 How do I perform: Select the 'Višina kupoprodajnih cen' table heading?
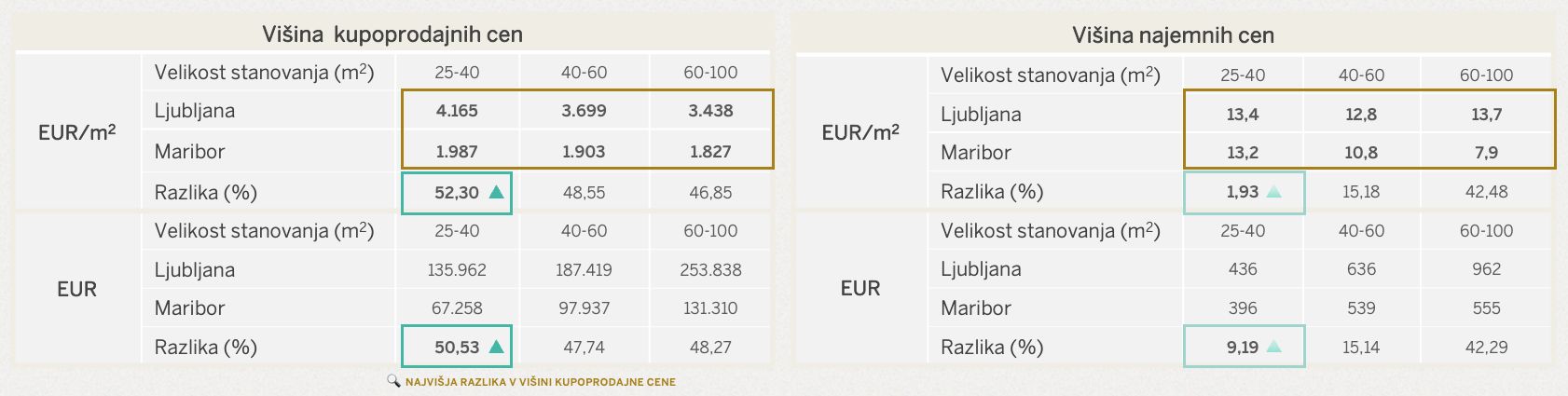coord(392,34)
